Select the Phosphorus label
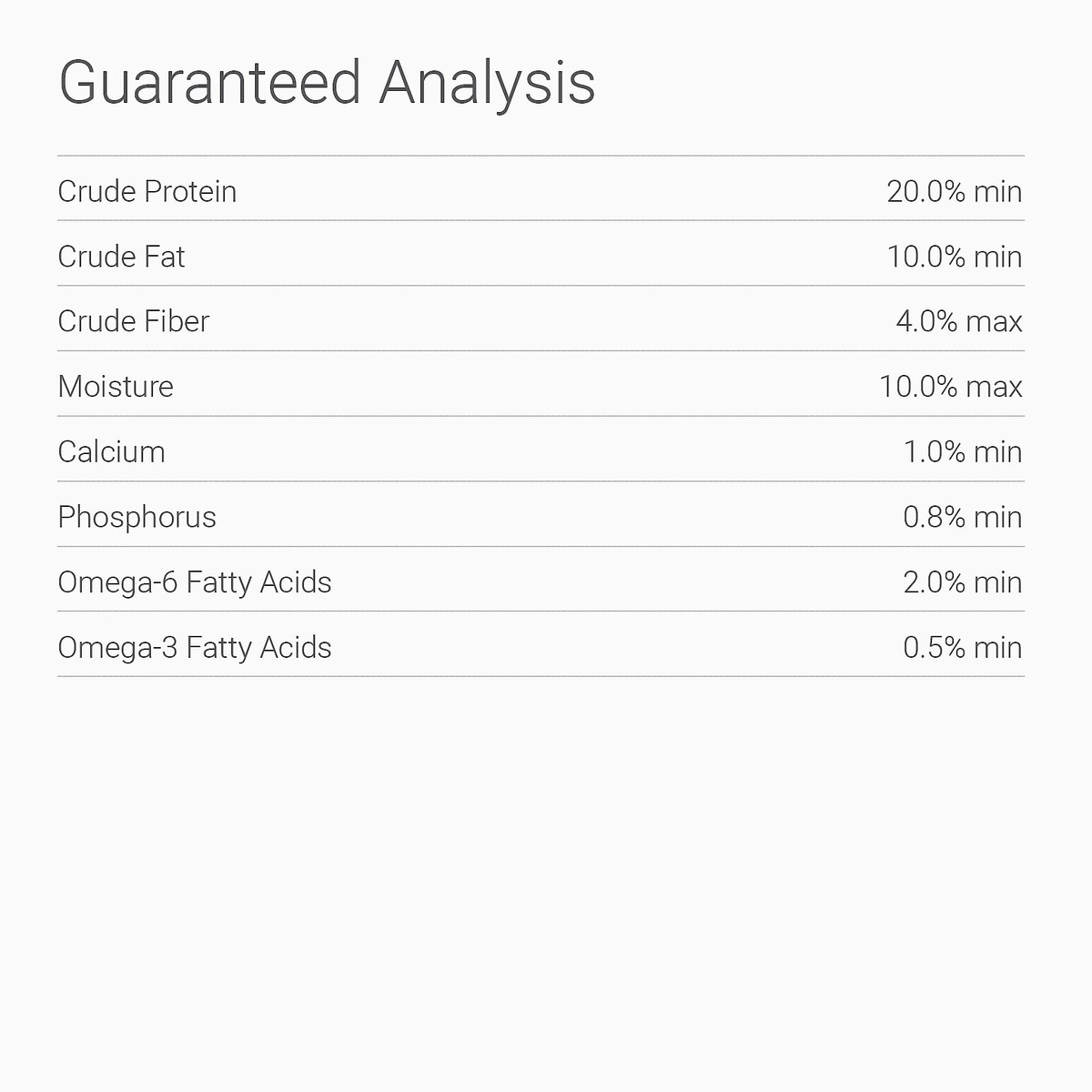Screen dimensions: 1092x1092 [x=136, y=517]
